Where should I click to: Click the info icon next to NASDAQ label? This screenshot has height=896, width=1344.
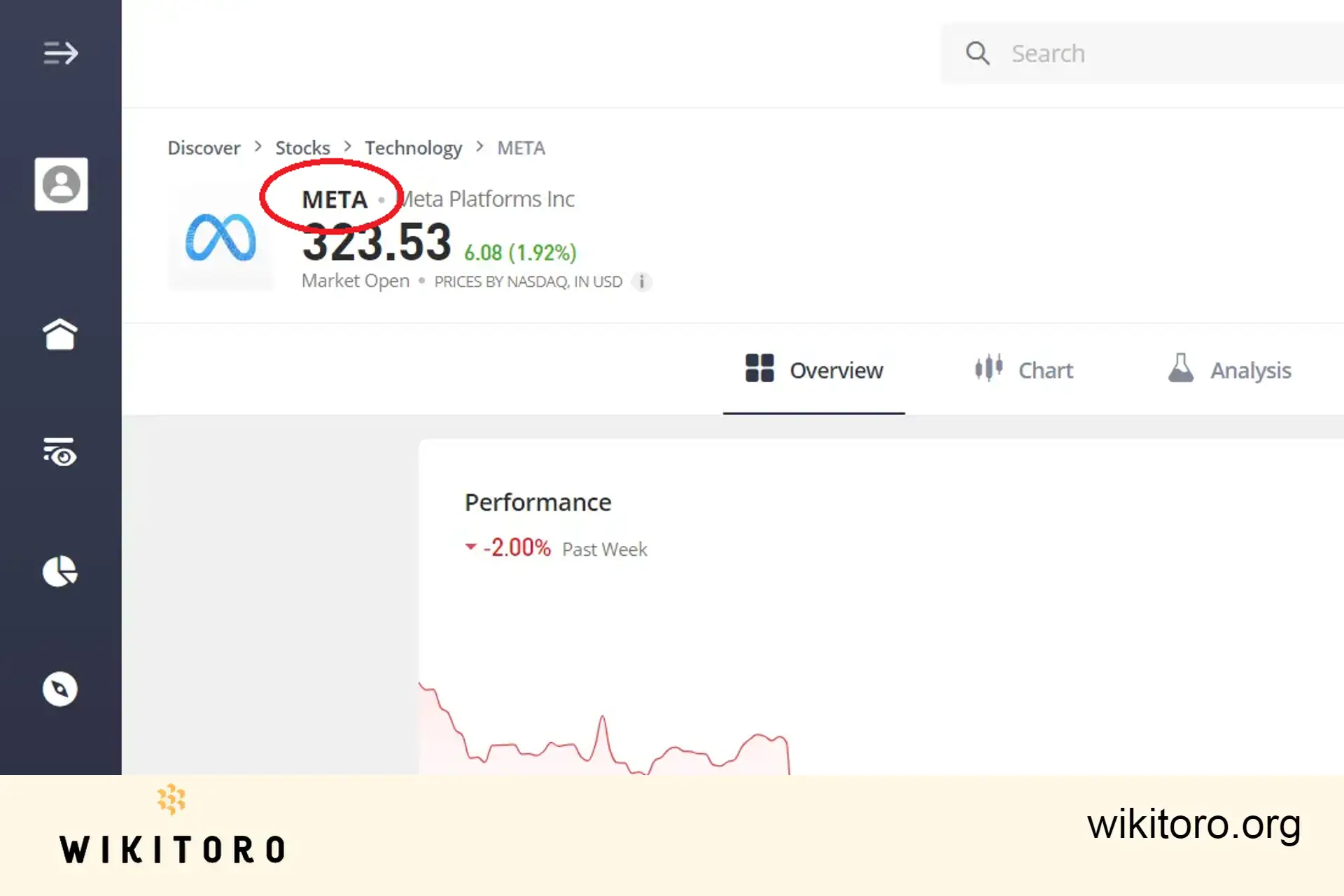pos(641,280)
